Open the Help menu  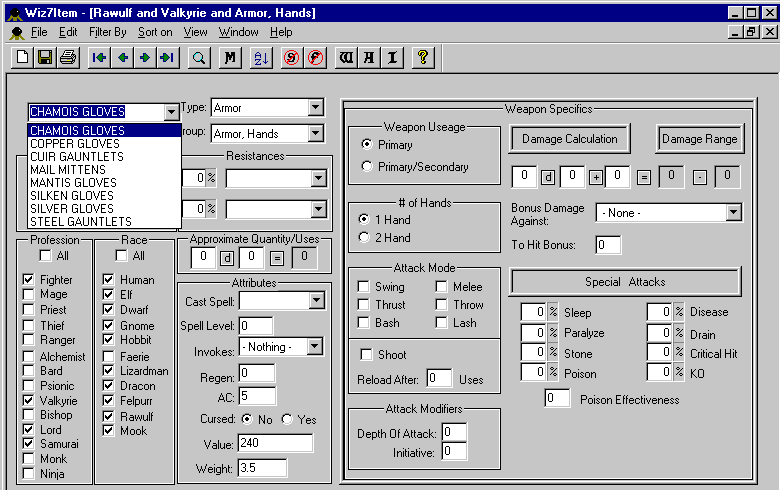281,32
